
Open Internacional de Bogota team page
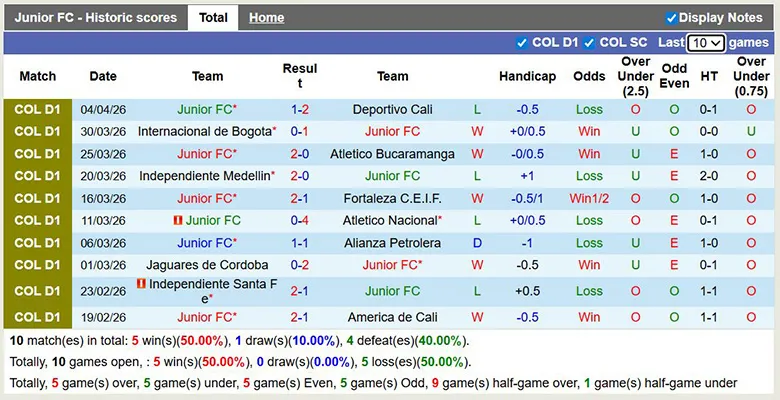coord(204,132)
